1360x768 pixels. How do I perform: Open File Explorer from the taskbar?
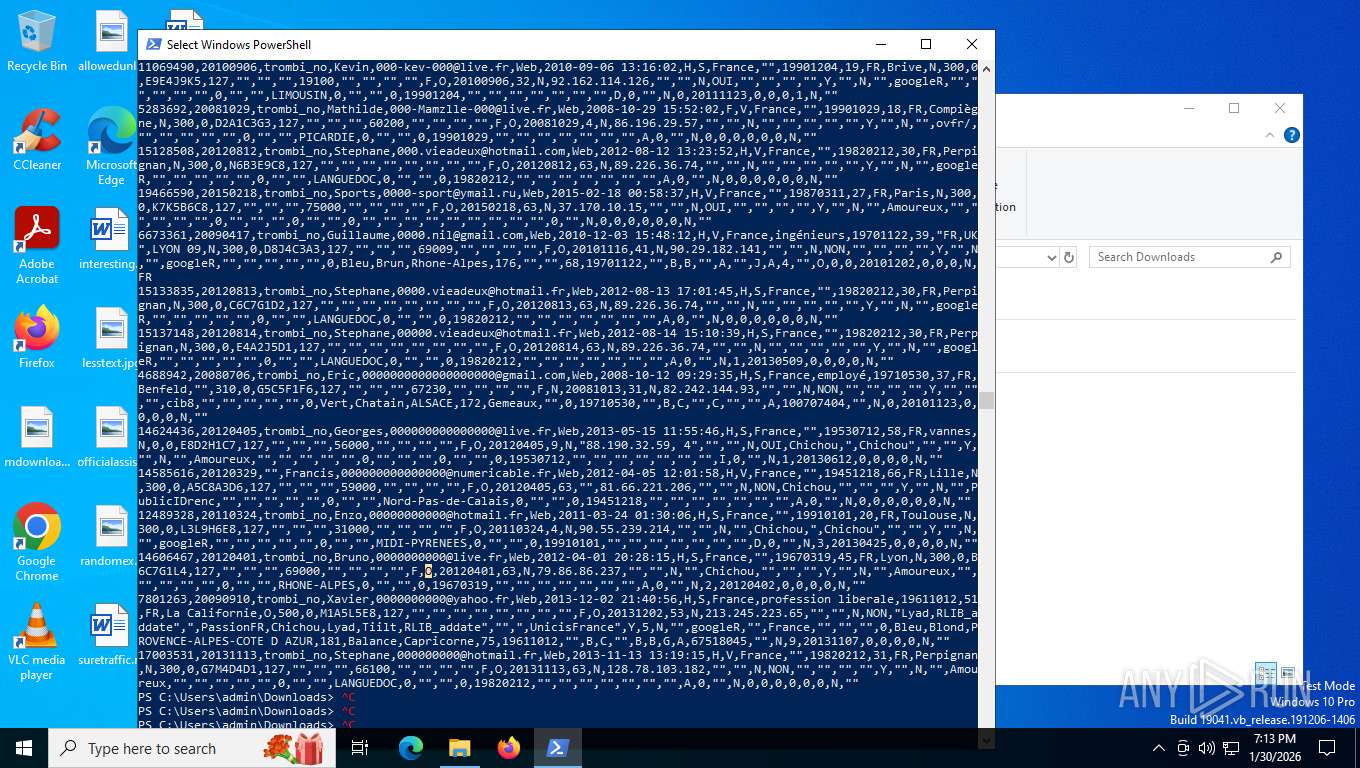(x=459, y=748)
